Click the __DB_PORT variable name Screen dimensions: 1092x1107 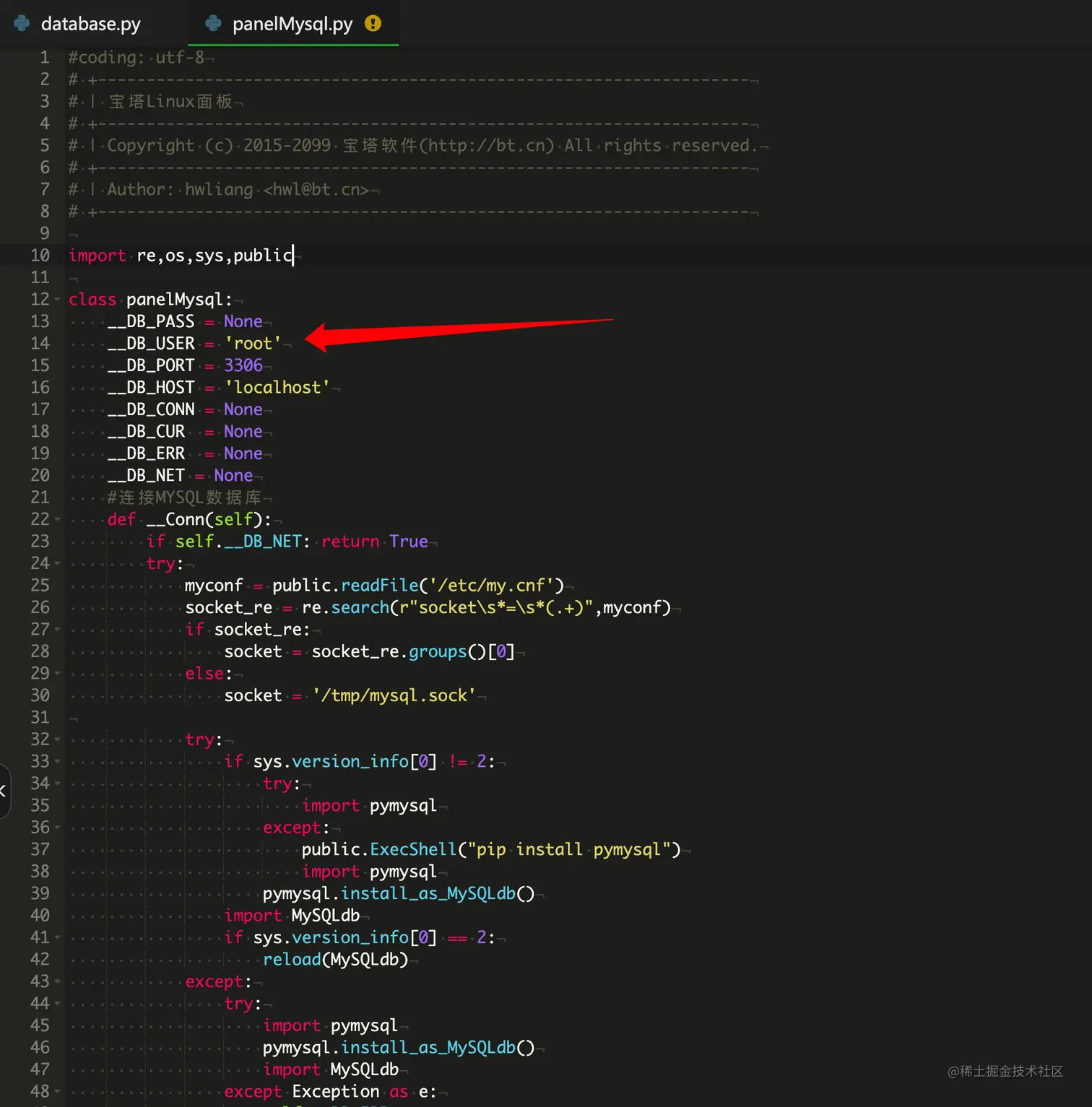(x=151, y=365)
